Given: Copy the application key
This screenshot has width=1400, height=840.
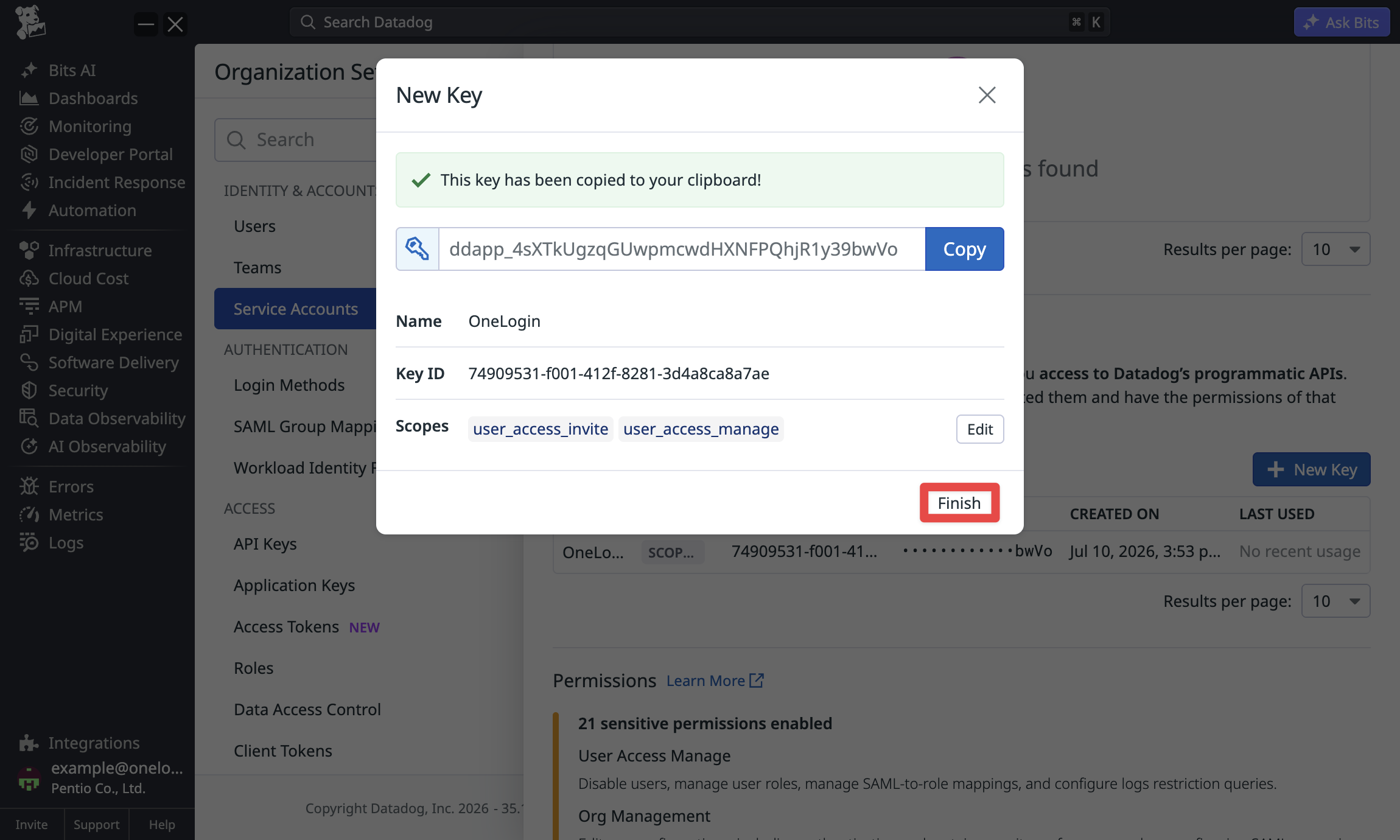Looking at the screenshot, I should click(964, 249).
